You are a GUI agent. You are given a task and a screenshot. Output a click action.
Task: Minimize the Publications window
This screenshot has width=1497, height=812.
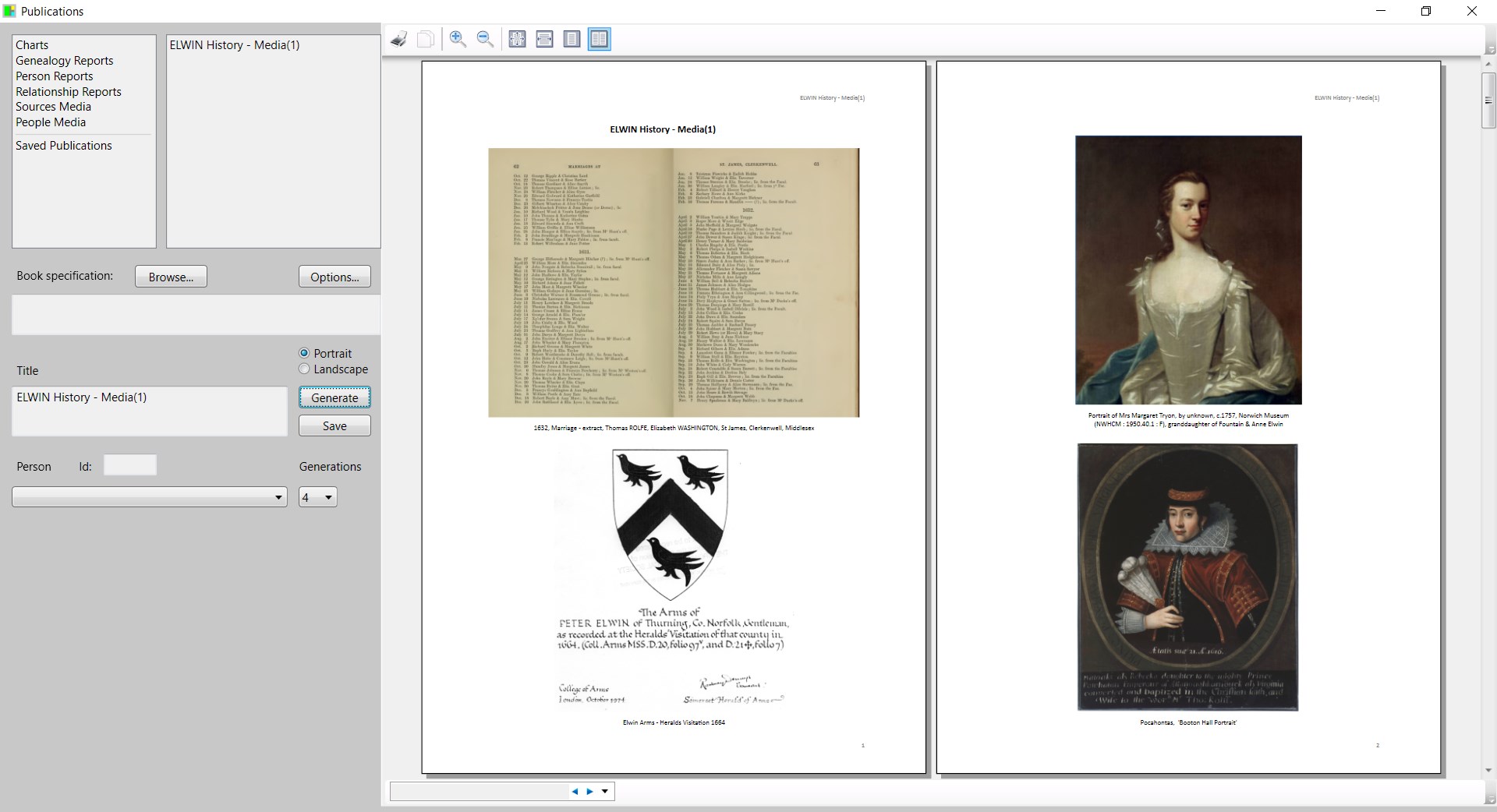(x=1381, y=11)
